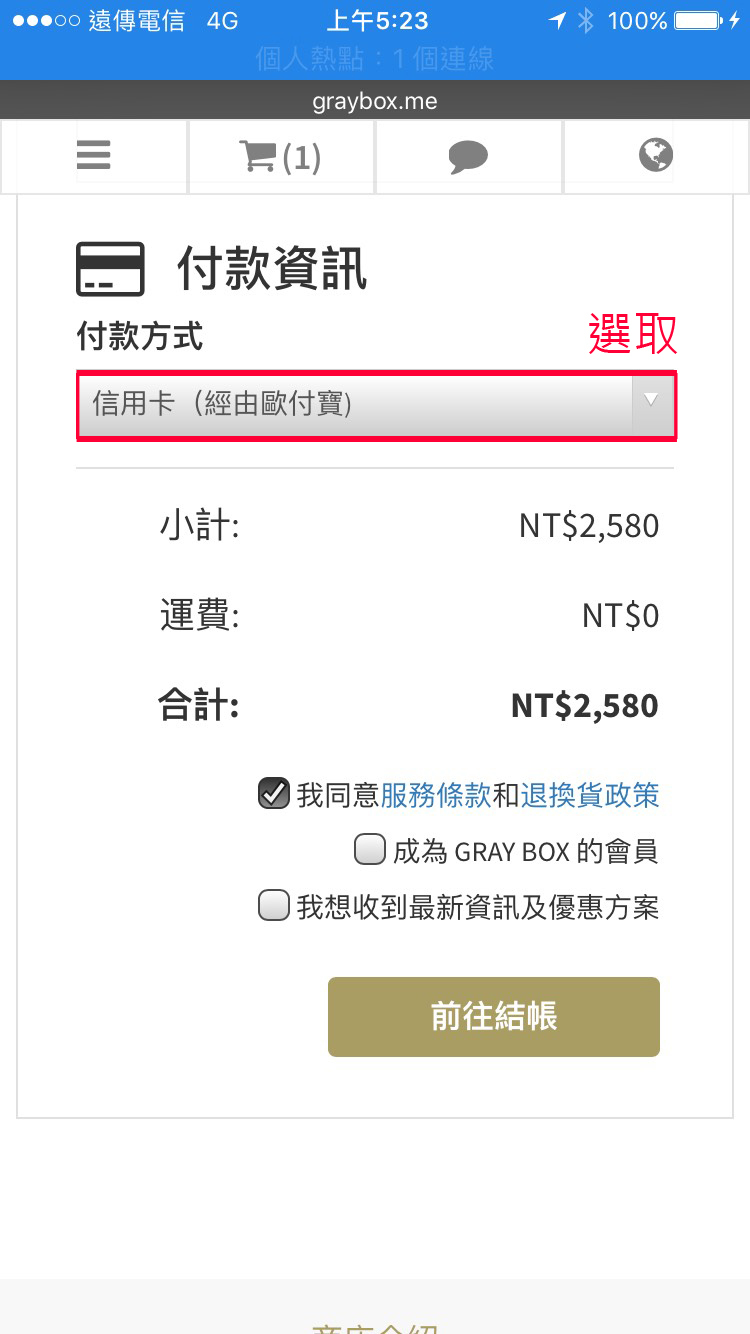Tap the graybox.me address bar
Screen dimensions: 750x1334
[375, 102]
